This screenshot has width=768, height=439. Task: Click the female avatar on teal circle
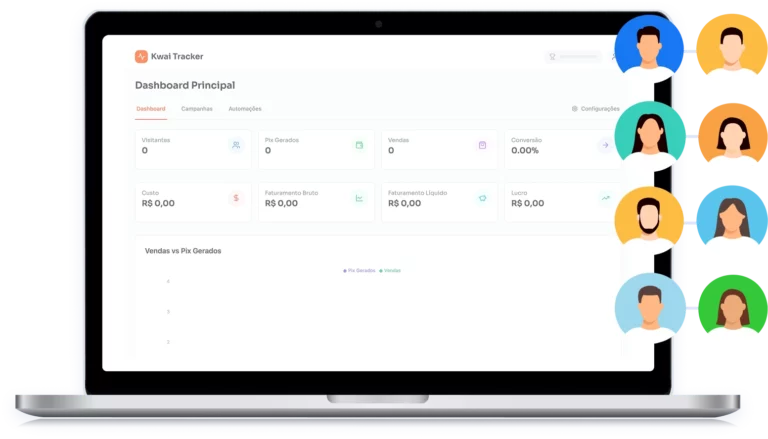click(x=650, y=136)
